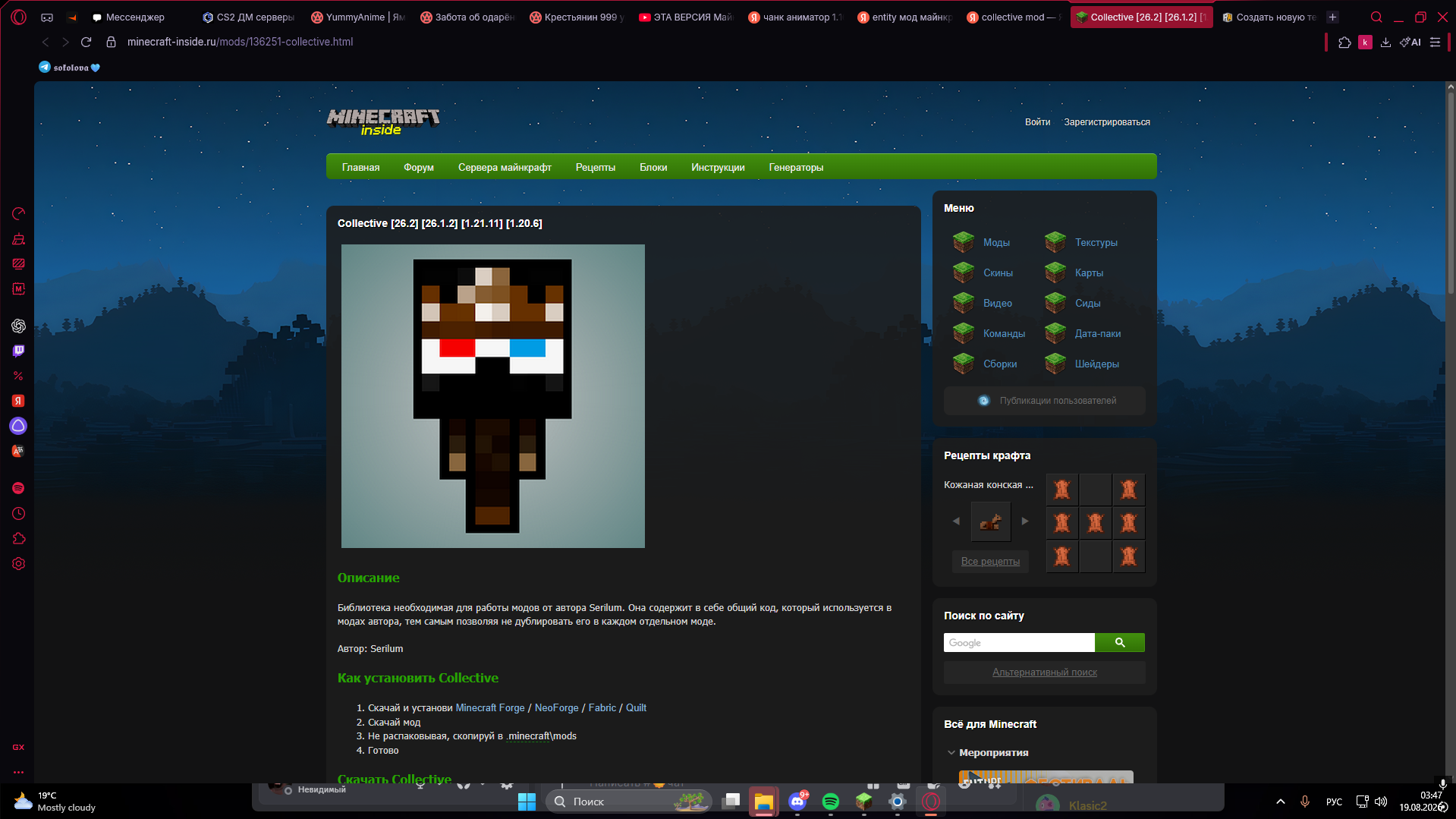Click the green site search button
1456x819 pixels.
pyautogui.click(x=1120, y=643)
